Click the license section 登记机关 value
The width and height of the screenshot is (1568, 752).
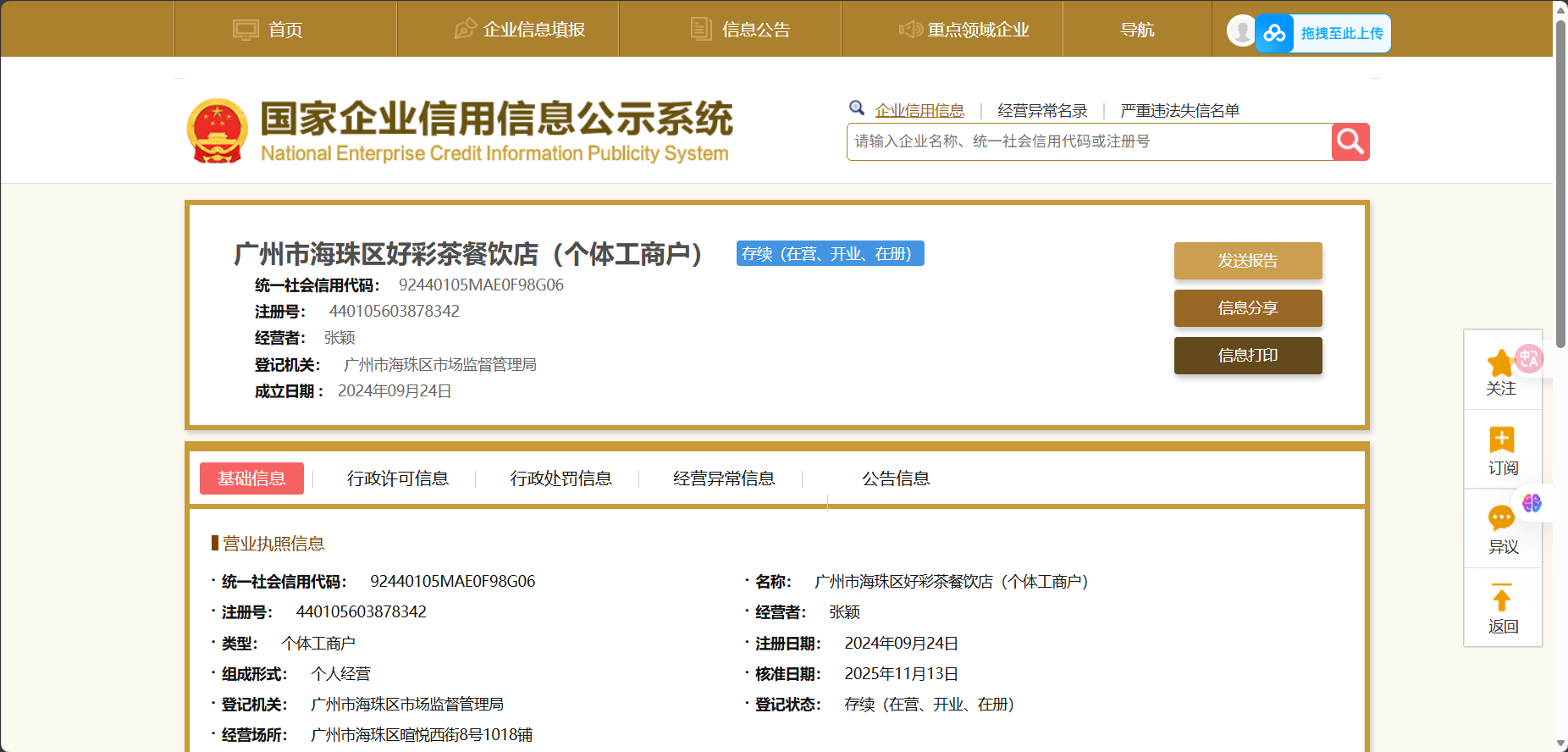point(407,704)
